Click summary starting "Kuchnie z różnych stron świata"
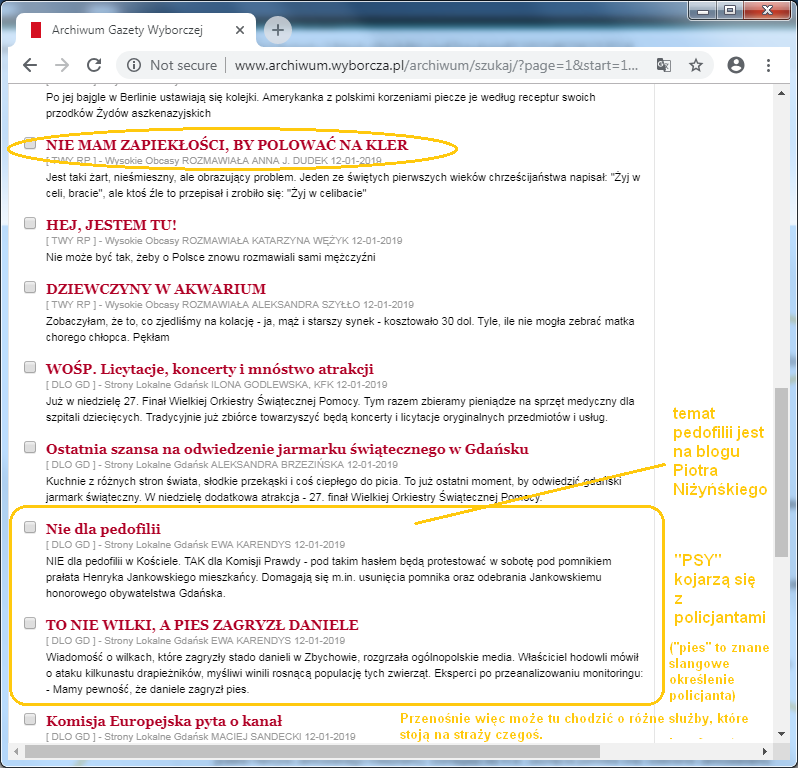This screenshot has width=798, height=768. (333, 489)
